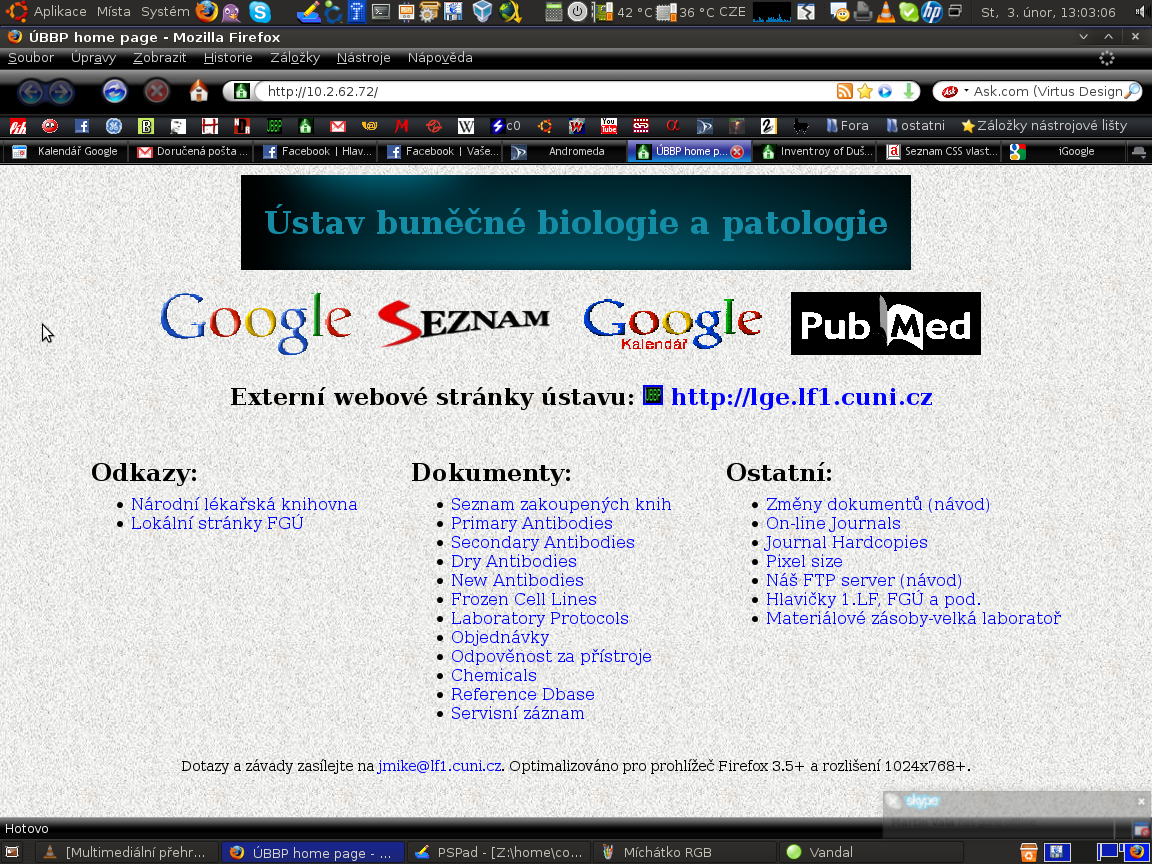Click the calculator icon in top panel

[x=553, y=12]
